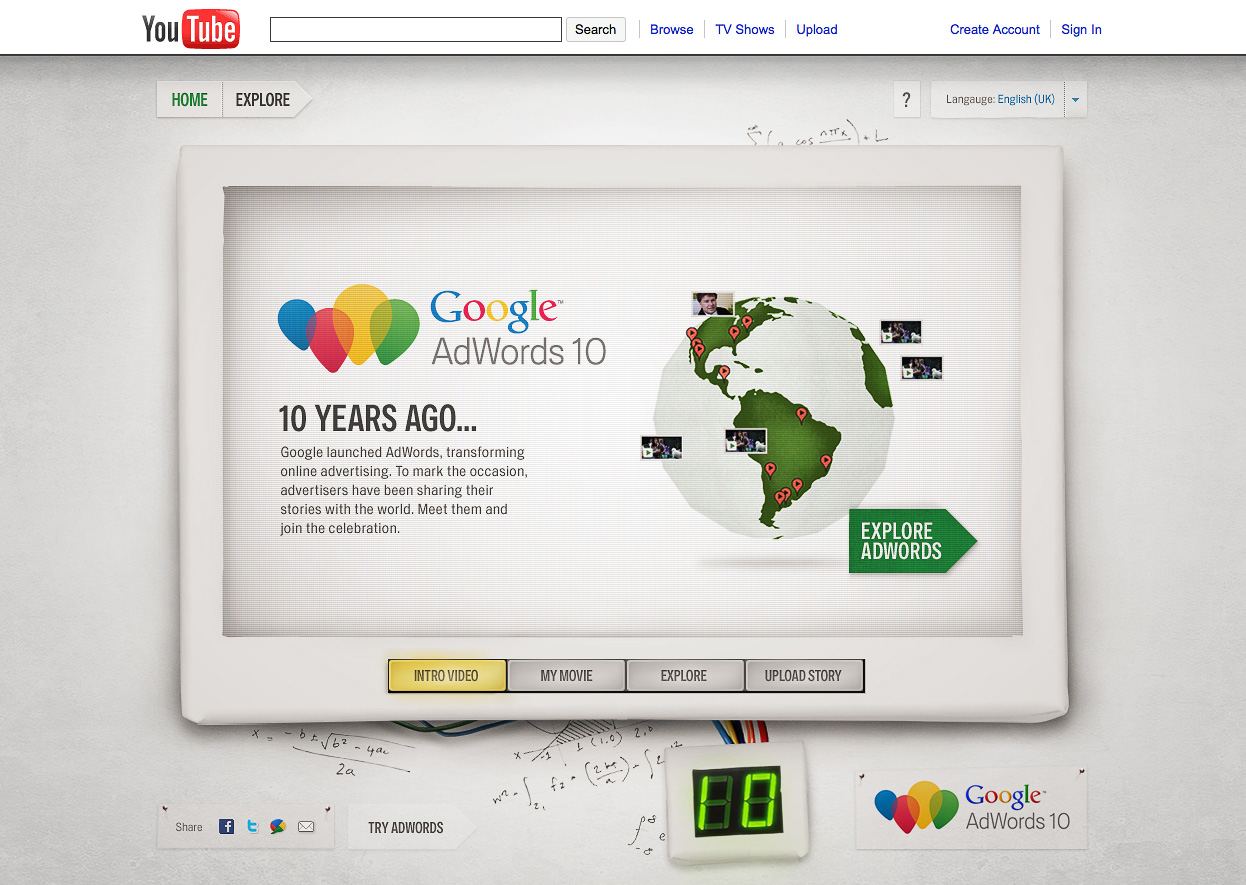Open the upper video thumbnail right of globe
This screenshot has width=1246, height=885.
point(900,332)
